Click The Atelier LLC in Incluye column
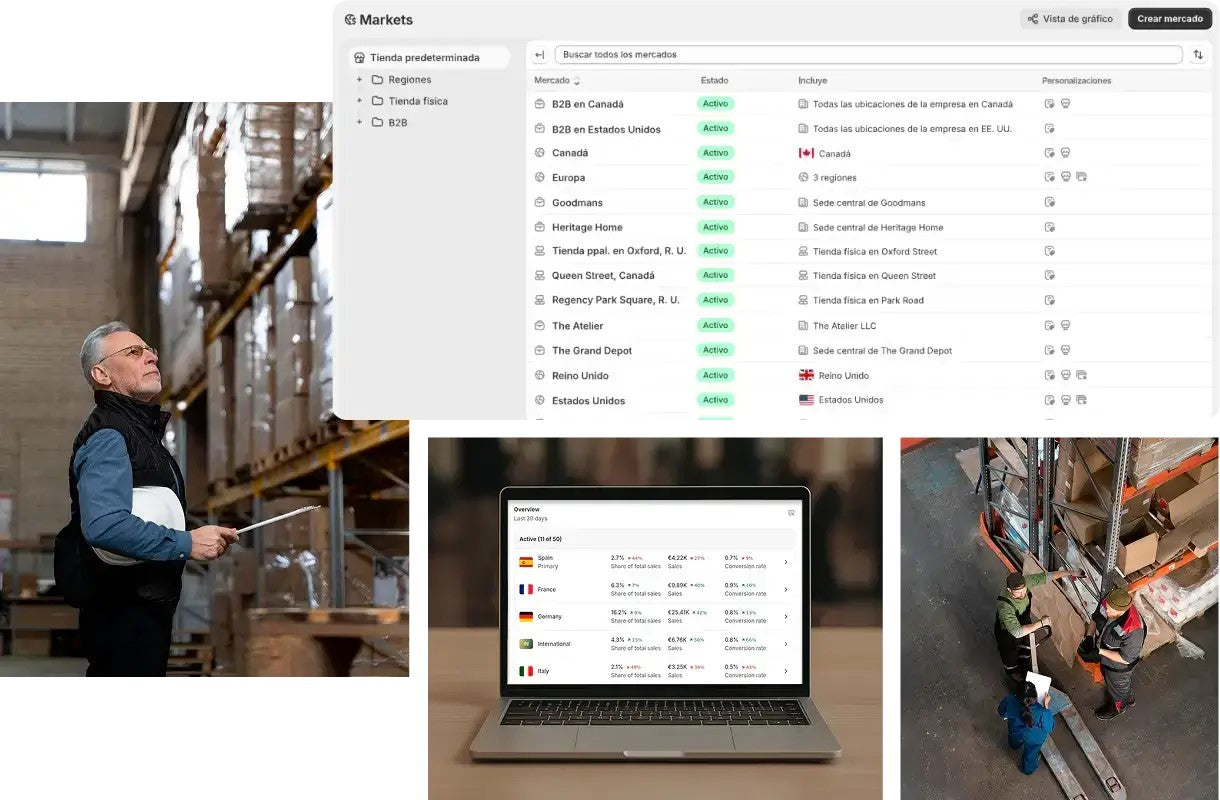This screenshot has width=1220, height=800. 844,326
